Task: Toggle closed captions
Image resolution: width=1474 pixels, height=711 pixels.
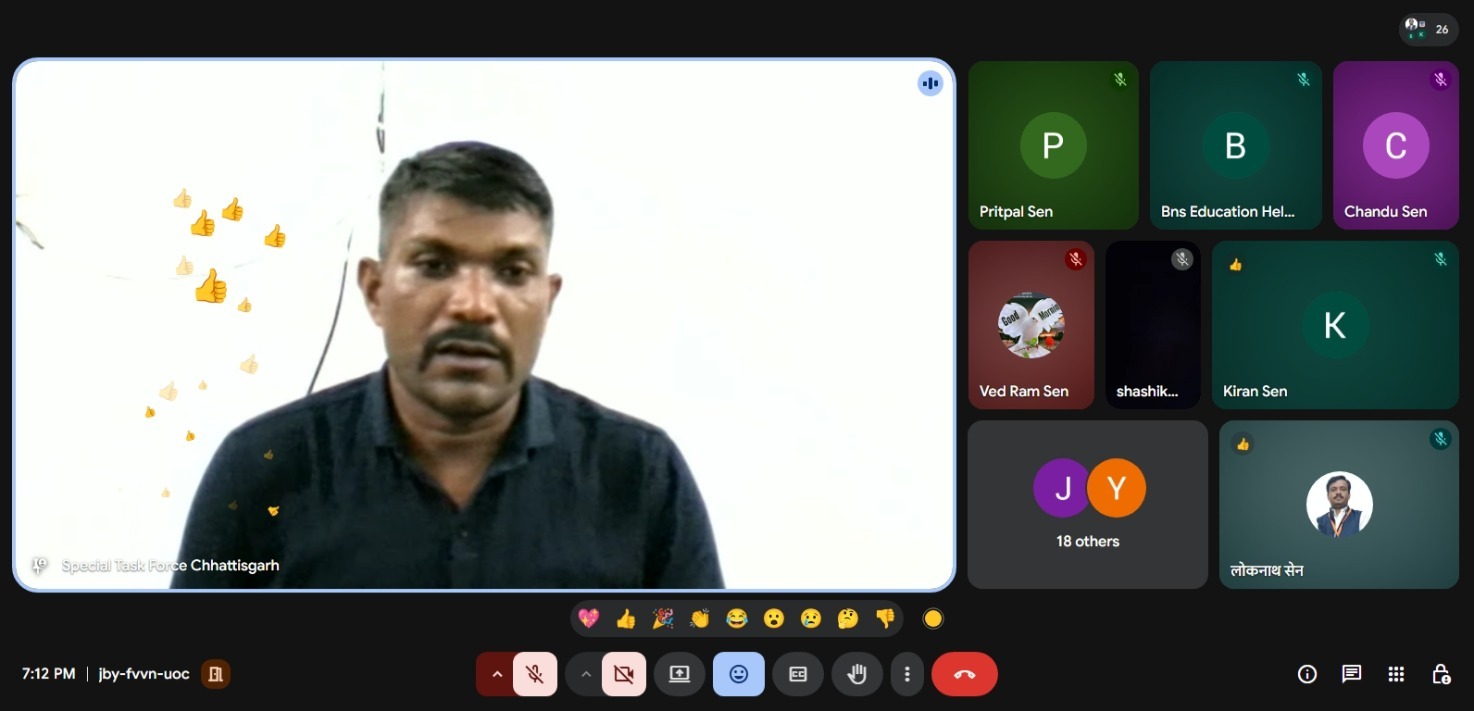Action: click(798, 674)
